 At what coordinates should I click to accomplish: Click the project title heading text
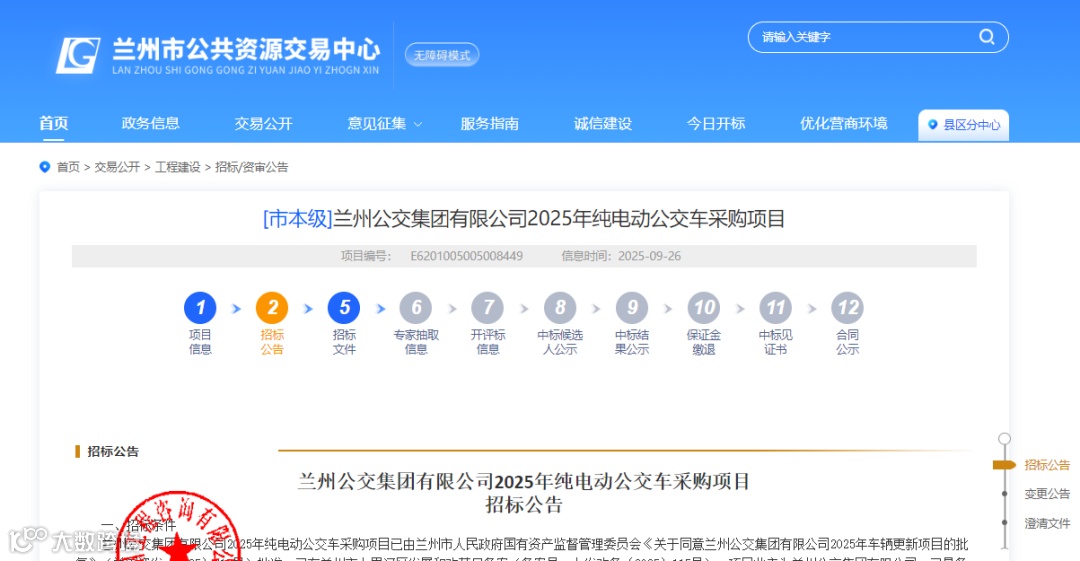coord(523,218)
